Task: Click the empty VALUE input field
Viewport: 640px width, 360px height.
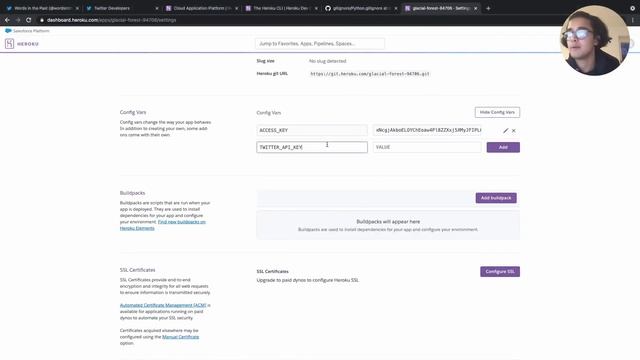Action: (427, 147)
